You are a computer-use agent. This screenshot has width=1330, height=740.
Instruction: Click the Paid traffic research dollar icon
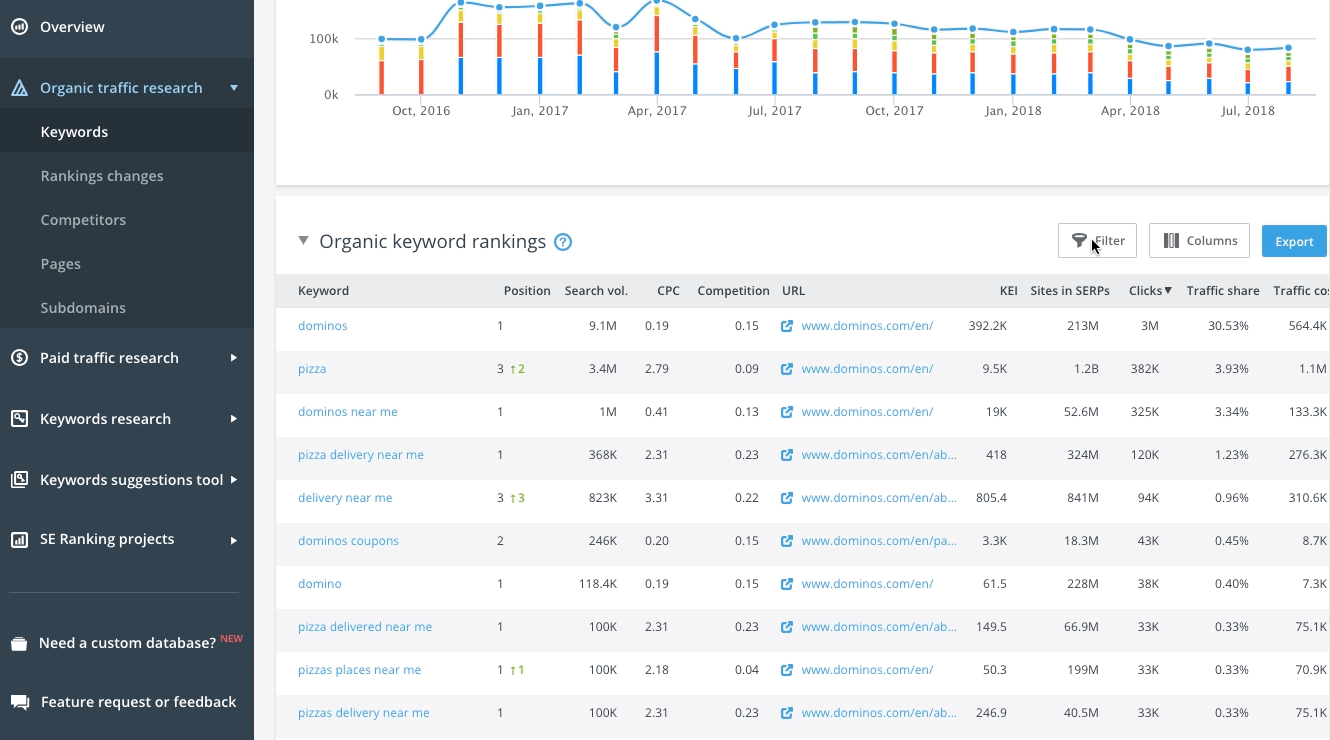pos(19,358)
